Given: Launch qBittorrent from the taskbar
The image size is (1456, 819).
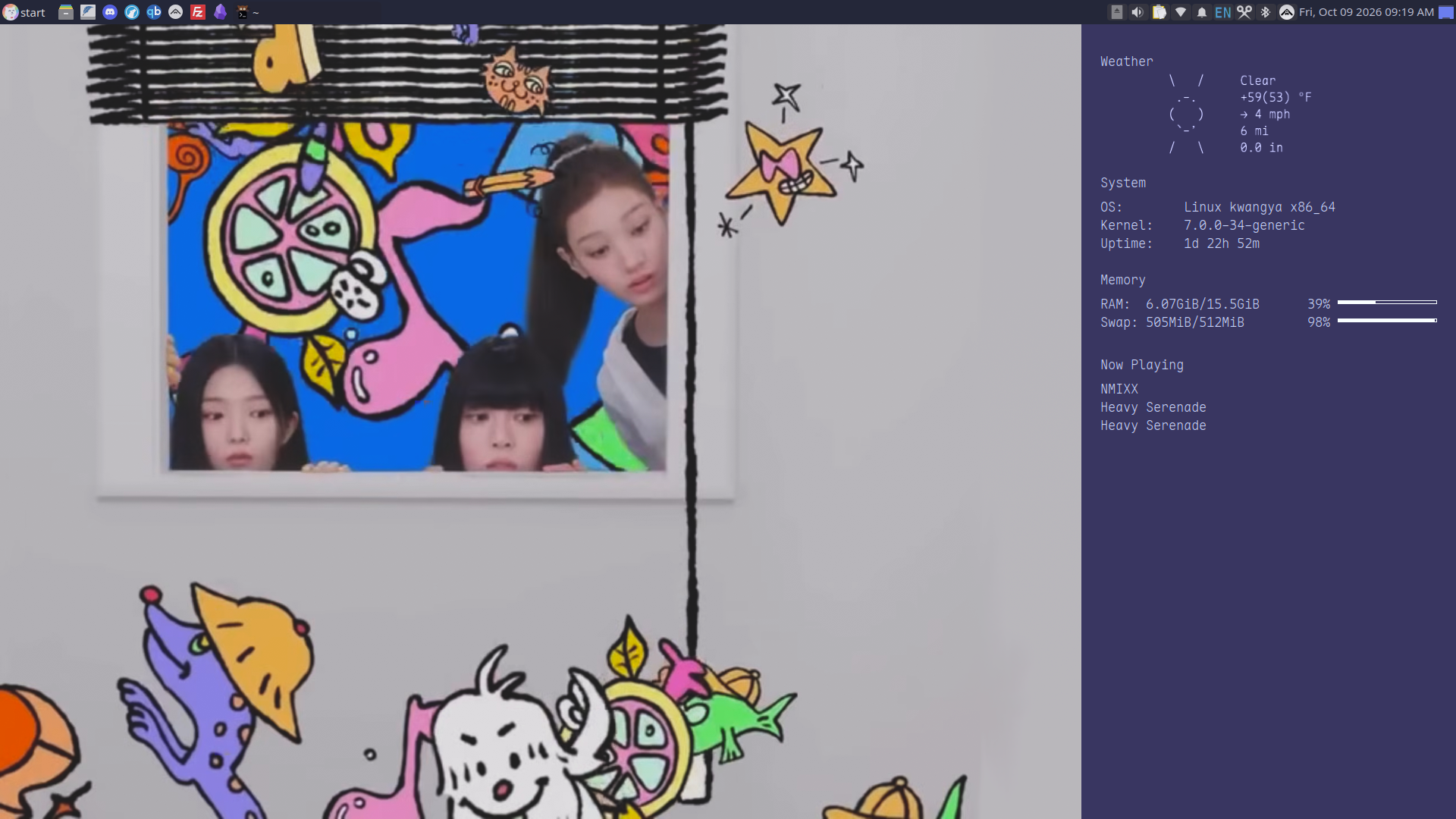Looking at the screenshot, I should coord(154,12).
